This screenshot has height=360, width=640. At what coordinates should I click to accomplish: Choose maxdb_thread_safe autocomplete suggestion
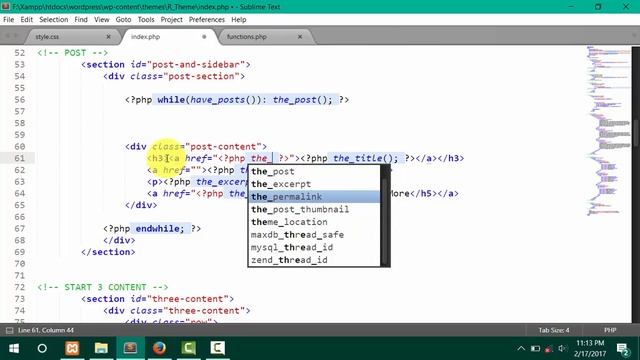(314, 235)
